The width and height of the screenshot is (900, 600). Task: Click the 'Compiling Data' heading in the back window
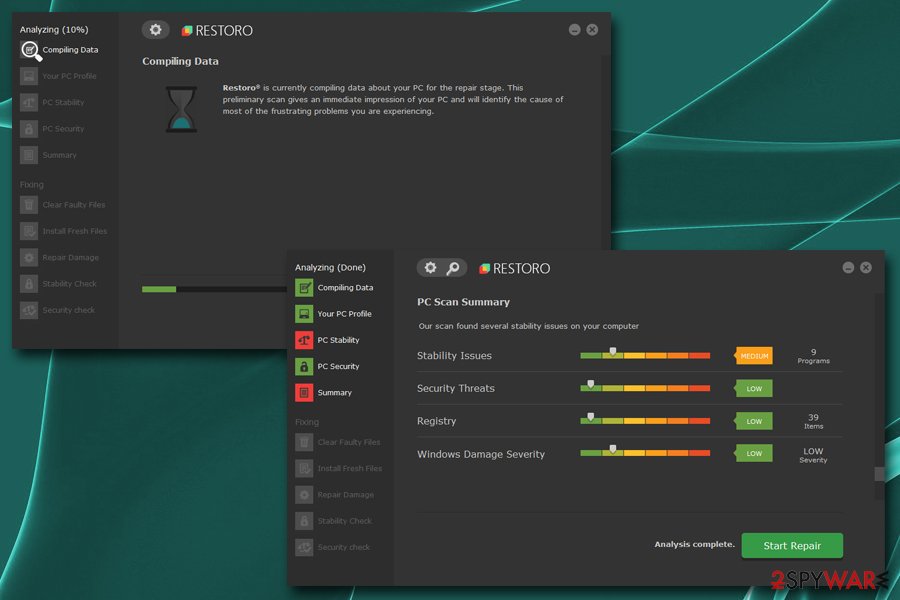pos(180,61)
